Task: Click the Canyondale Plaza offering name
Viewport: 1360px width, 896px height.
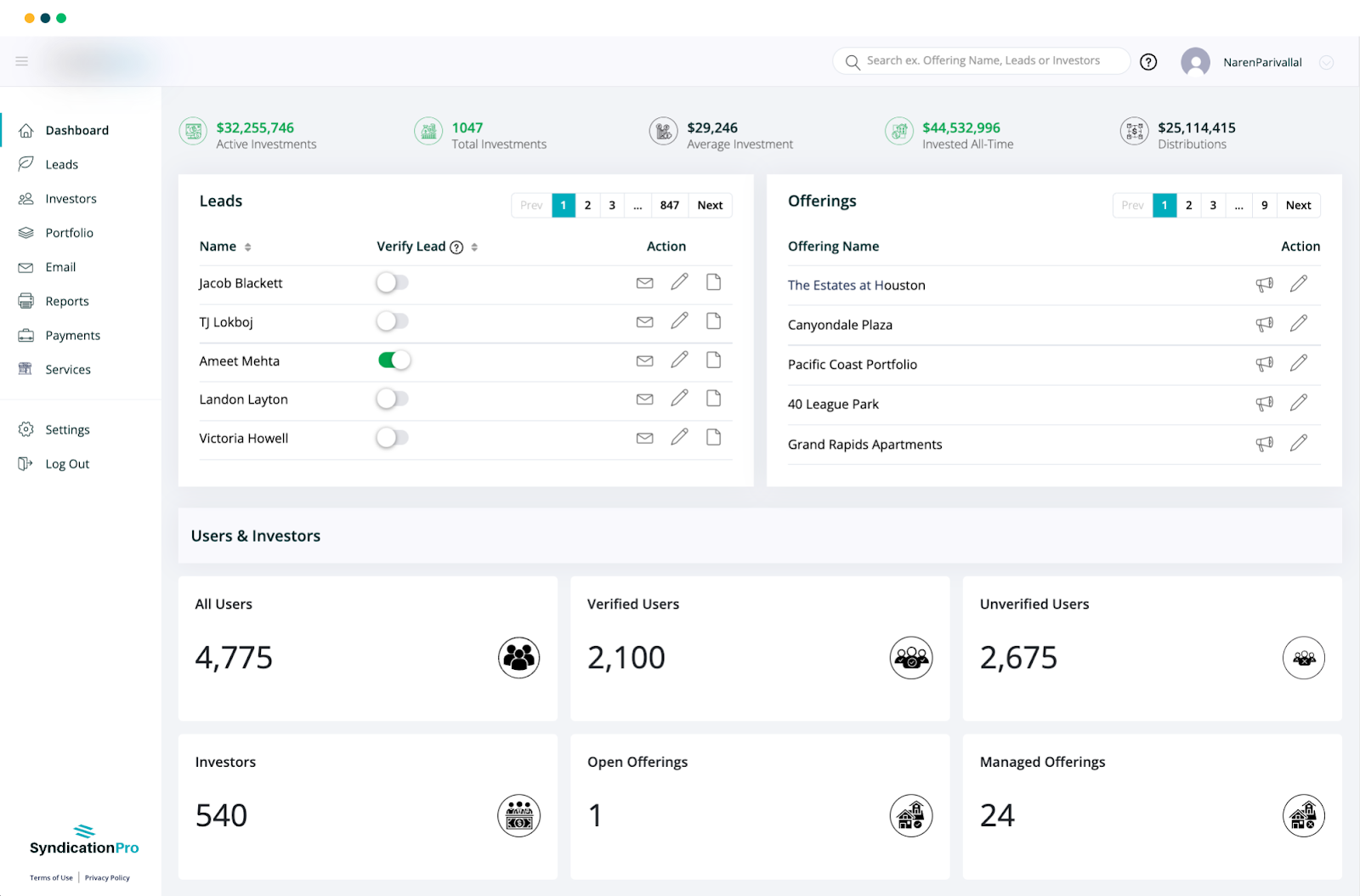Action: coord(840,325)
